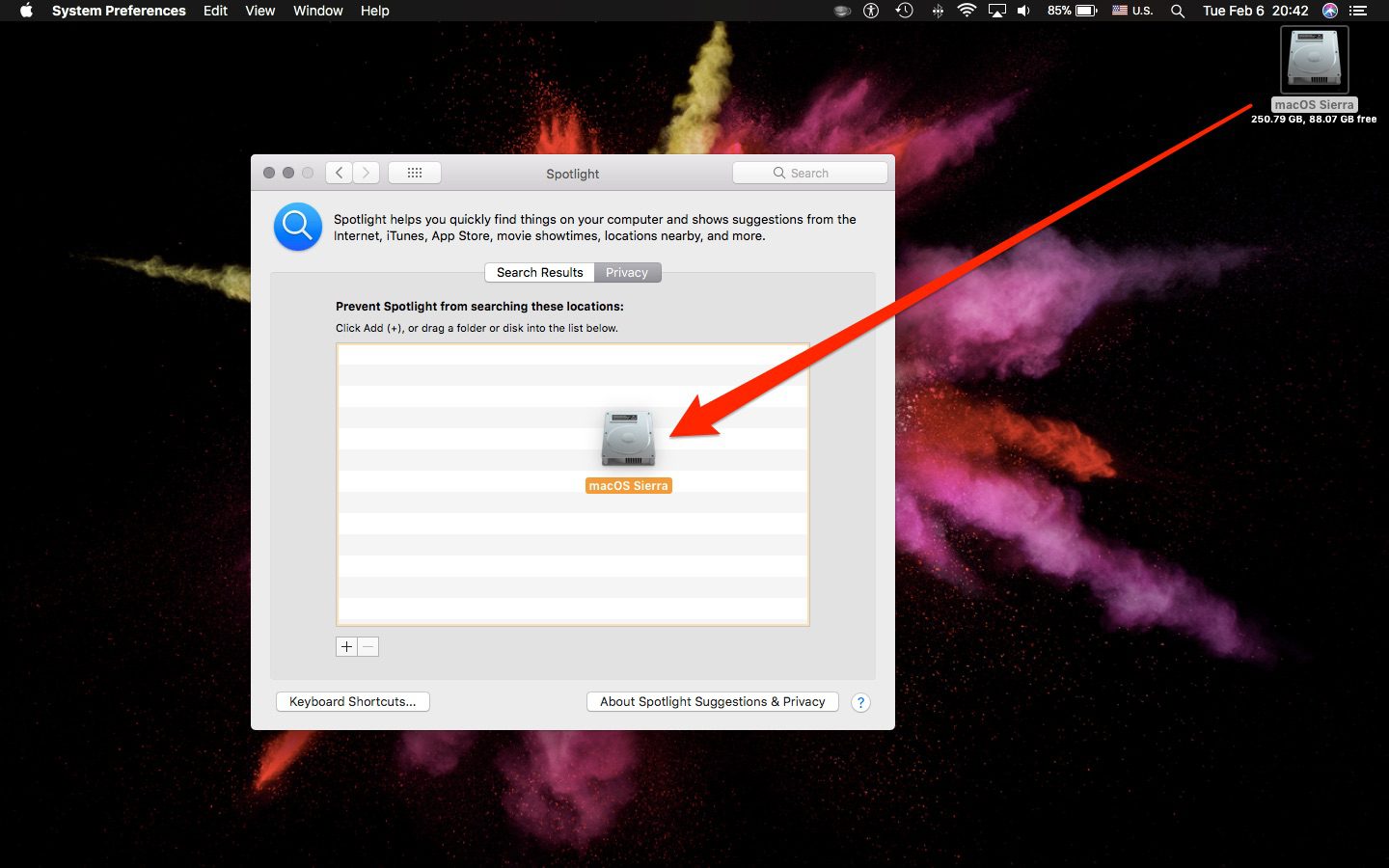The height and width of the screenshot is (868, 1389).
Task: Open the volume control in menu bar
Action: point(1023,11)
